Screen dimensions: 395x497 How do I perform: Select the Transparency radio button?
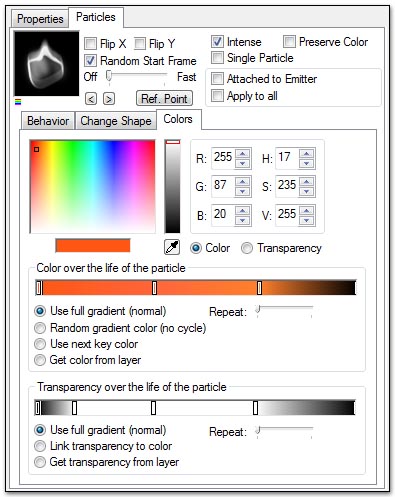pyautogui.click(x=247, y=248)
